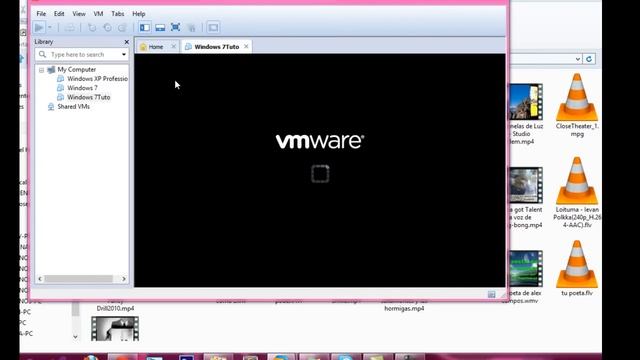Screen dimensions: 640x360
Task: Select My Computer in the library
Action: (x=76, y=69)
